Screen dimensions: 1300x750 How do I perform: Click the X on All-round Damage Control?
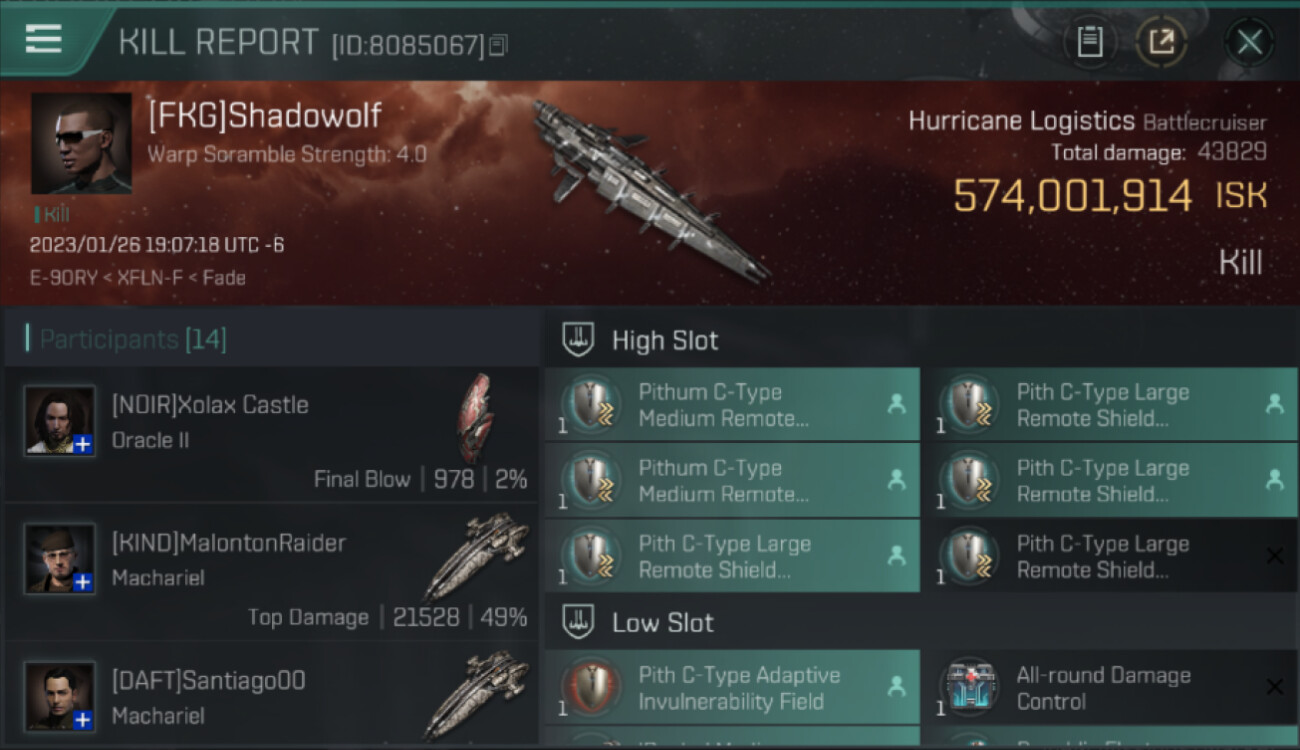tap(1274, 687)
